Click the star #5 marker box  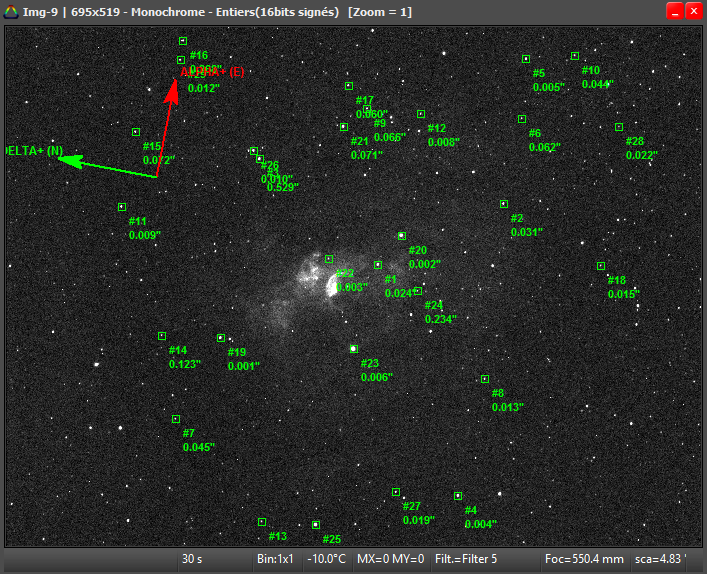pos(526,59)
